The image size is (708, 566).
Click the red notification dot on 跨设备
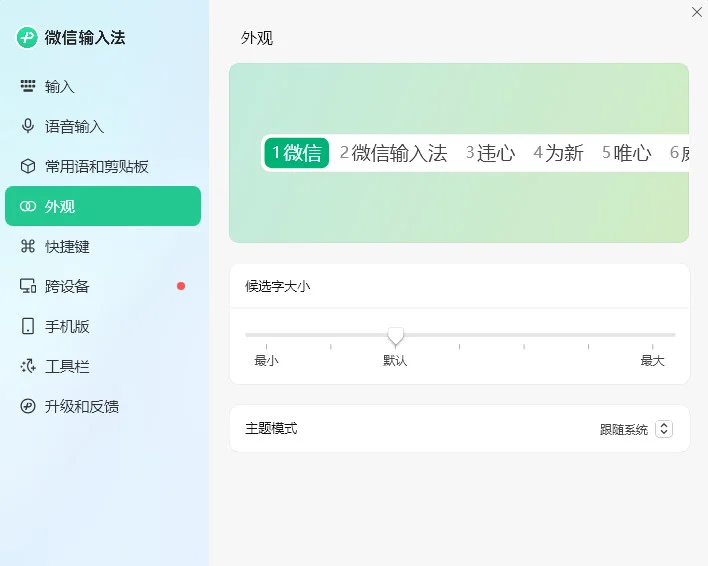[x=181, y=286]
